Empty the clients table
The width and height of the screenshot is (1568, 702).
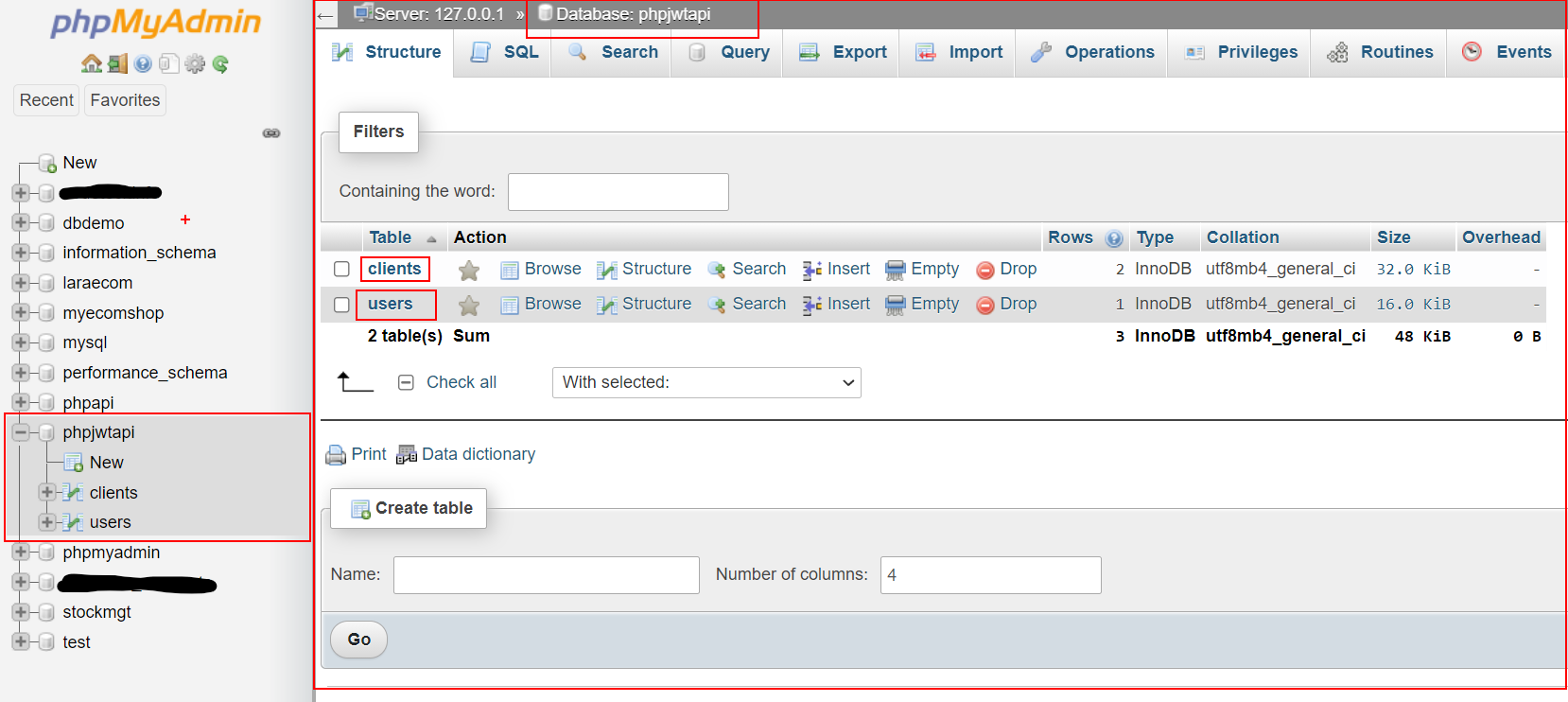922,270
